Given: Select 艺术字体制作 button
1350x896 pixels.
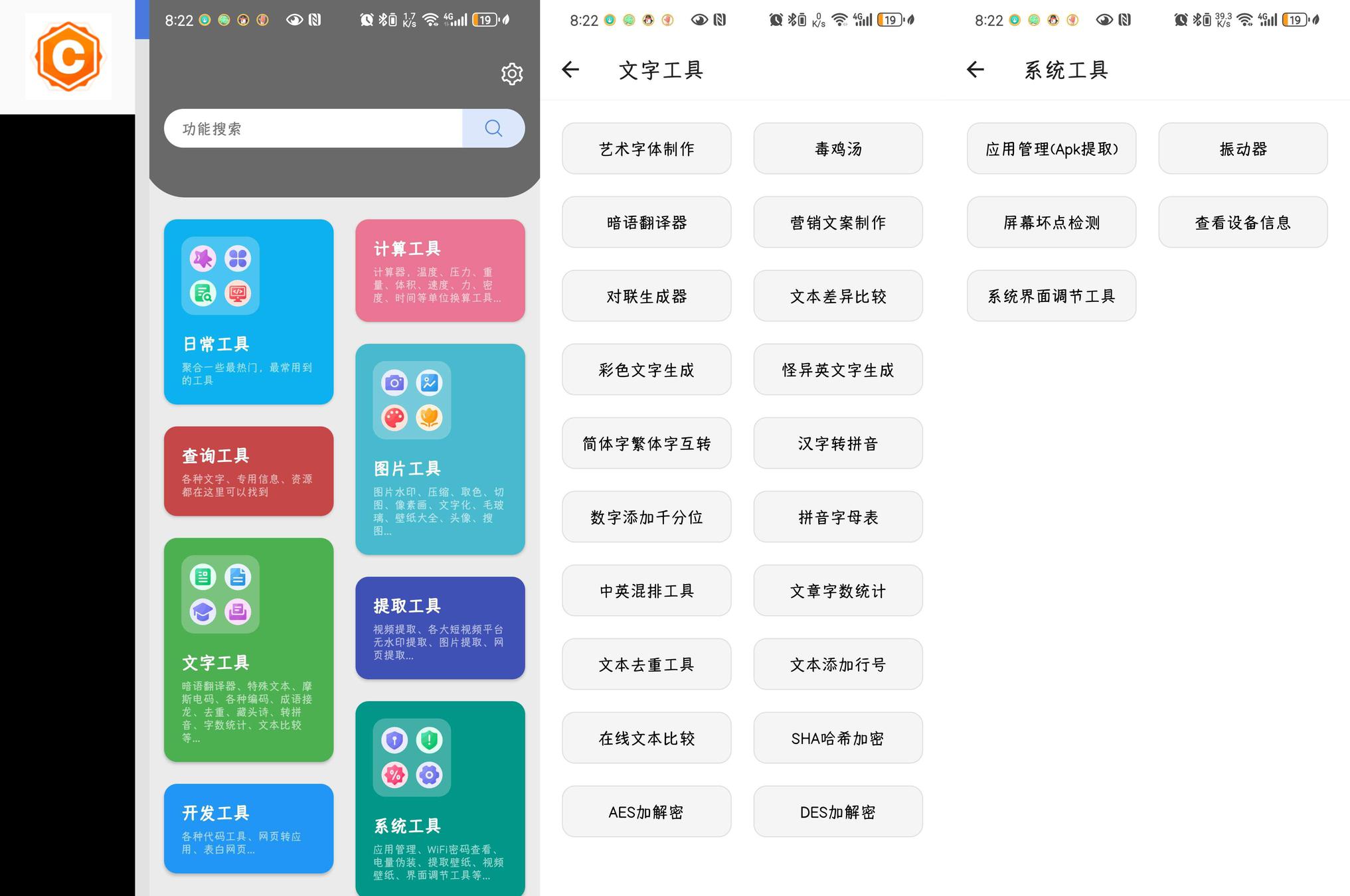Looking at the screenshot, I should point(646,149).
